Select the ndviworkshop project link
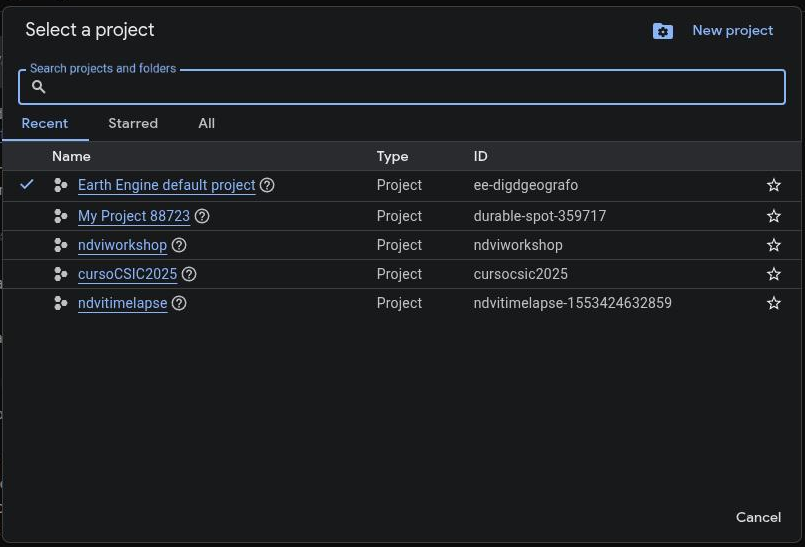 (x=122, y=245)
